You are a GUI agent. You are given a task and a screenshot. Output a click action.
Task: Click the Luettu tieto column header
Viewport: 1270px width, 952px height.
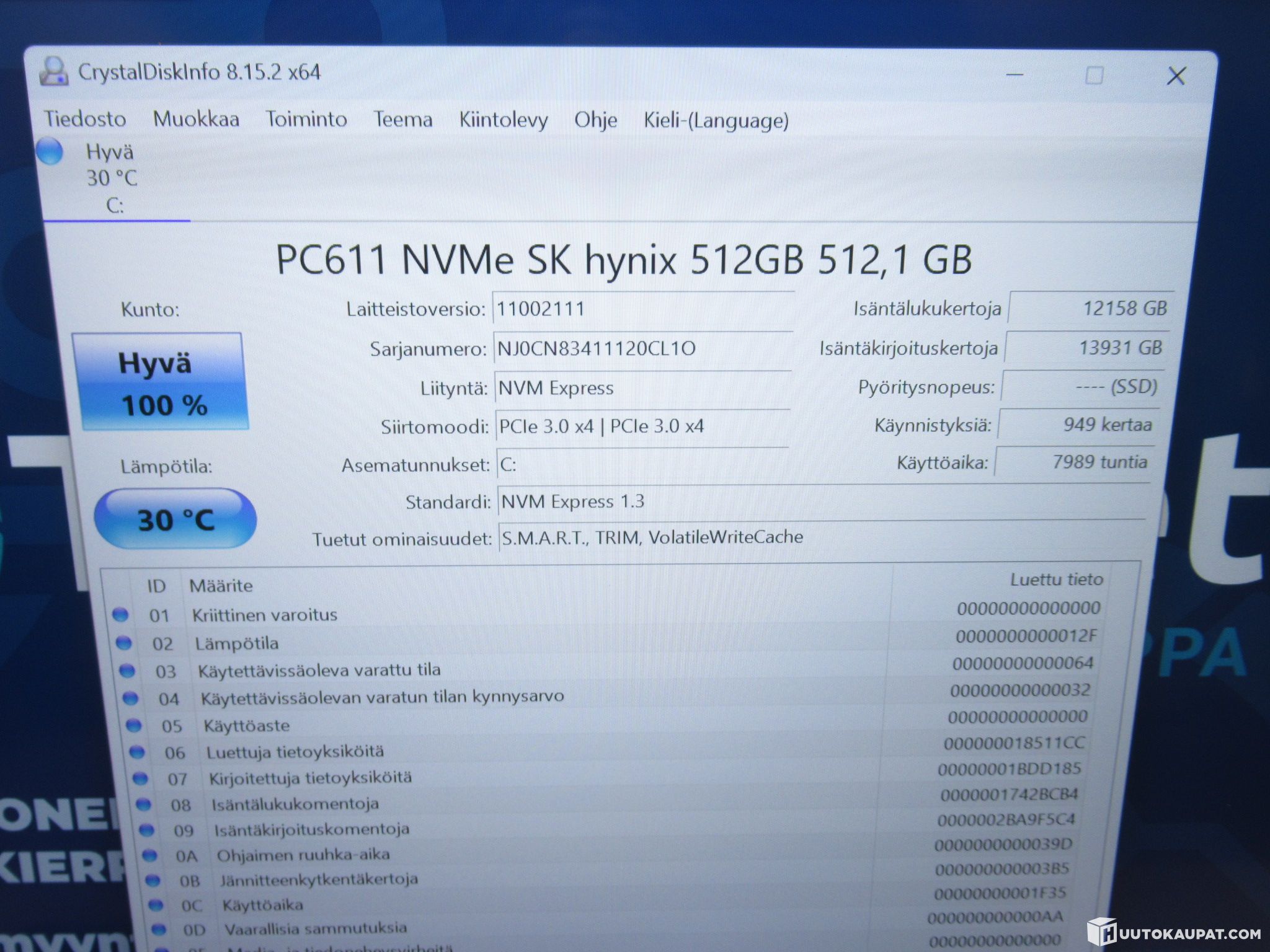[x=1057, y=580]
